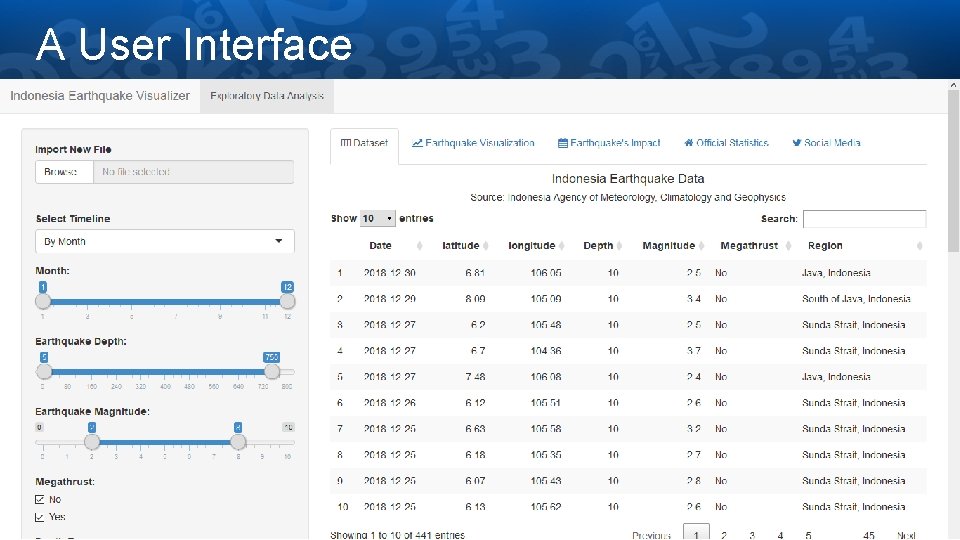Go to page 4 of the table
960x540 pixels.
[x=780, y=535]
